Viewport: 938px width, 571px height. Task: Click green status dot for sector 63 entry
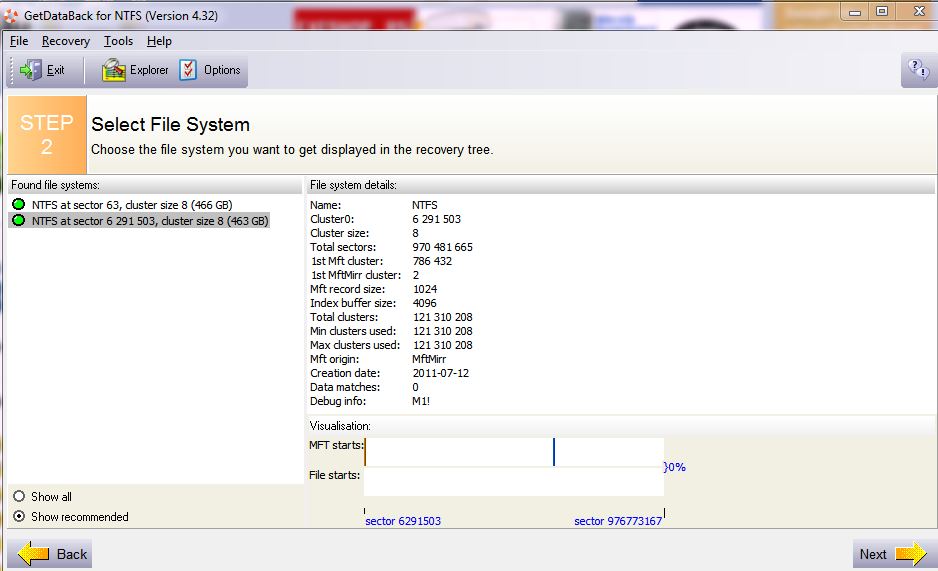[19, 204]
